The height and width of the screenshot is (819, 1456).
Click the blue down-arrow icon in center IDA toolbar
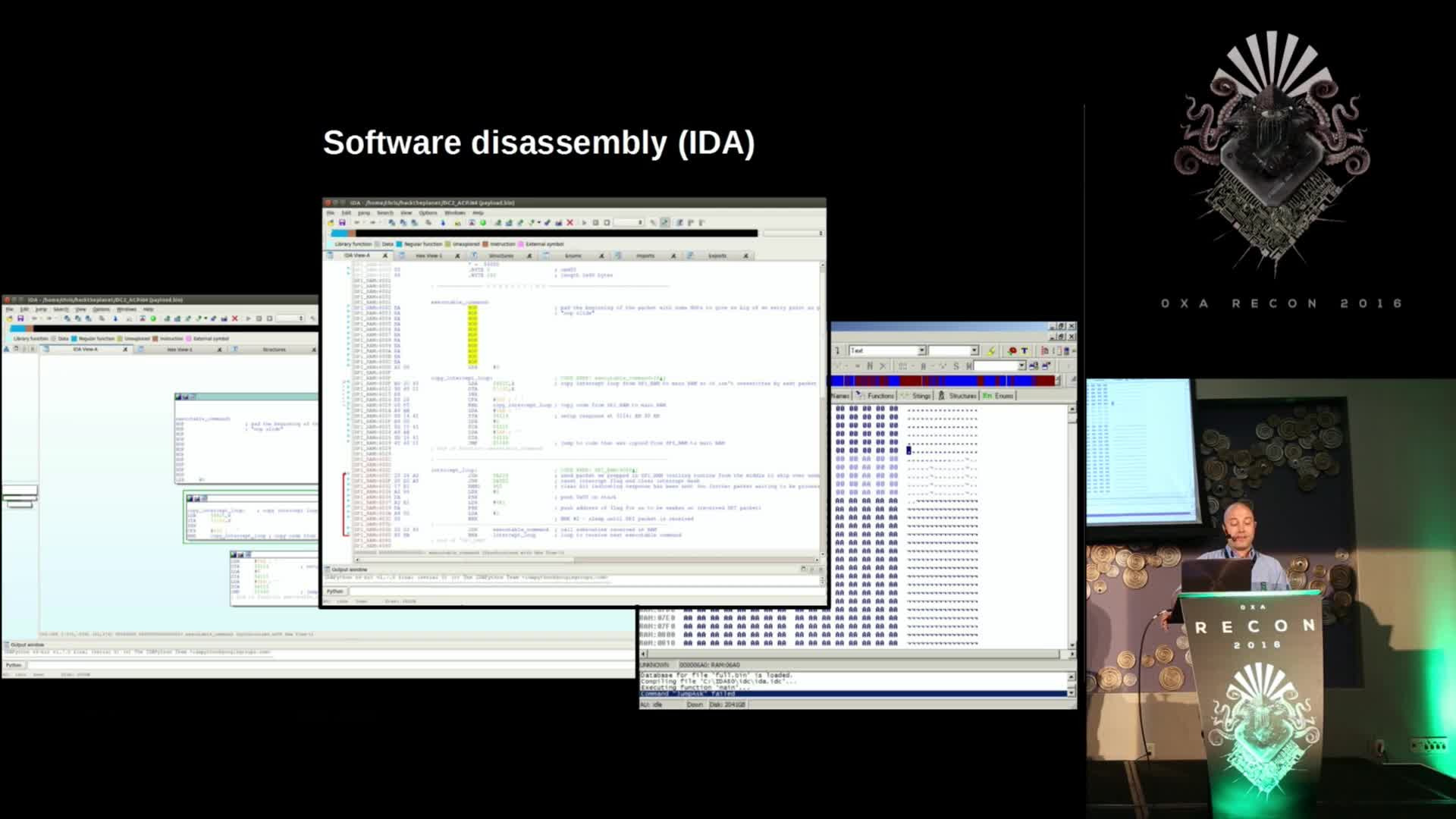tap(443, 222)
